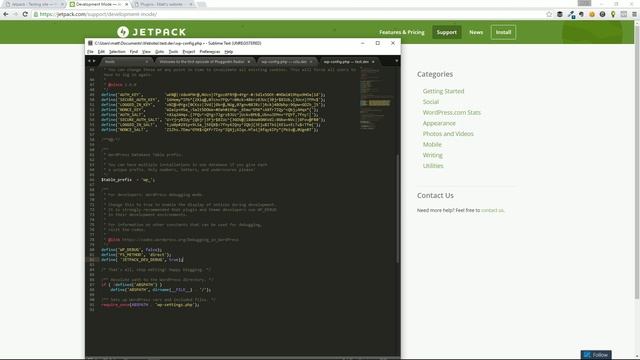Close the Pluggedin Radio tab in Sublime
This screenshot has height=360, width=640.
[249, 62]
